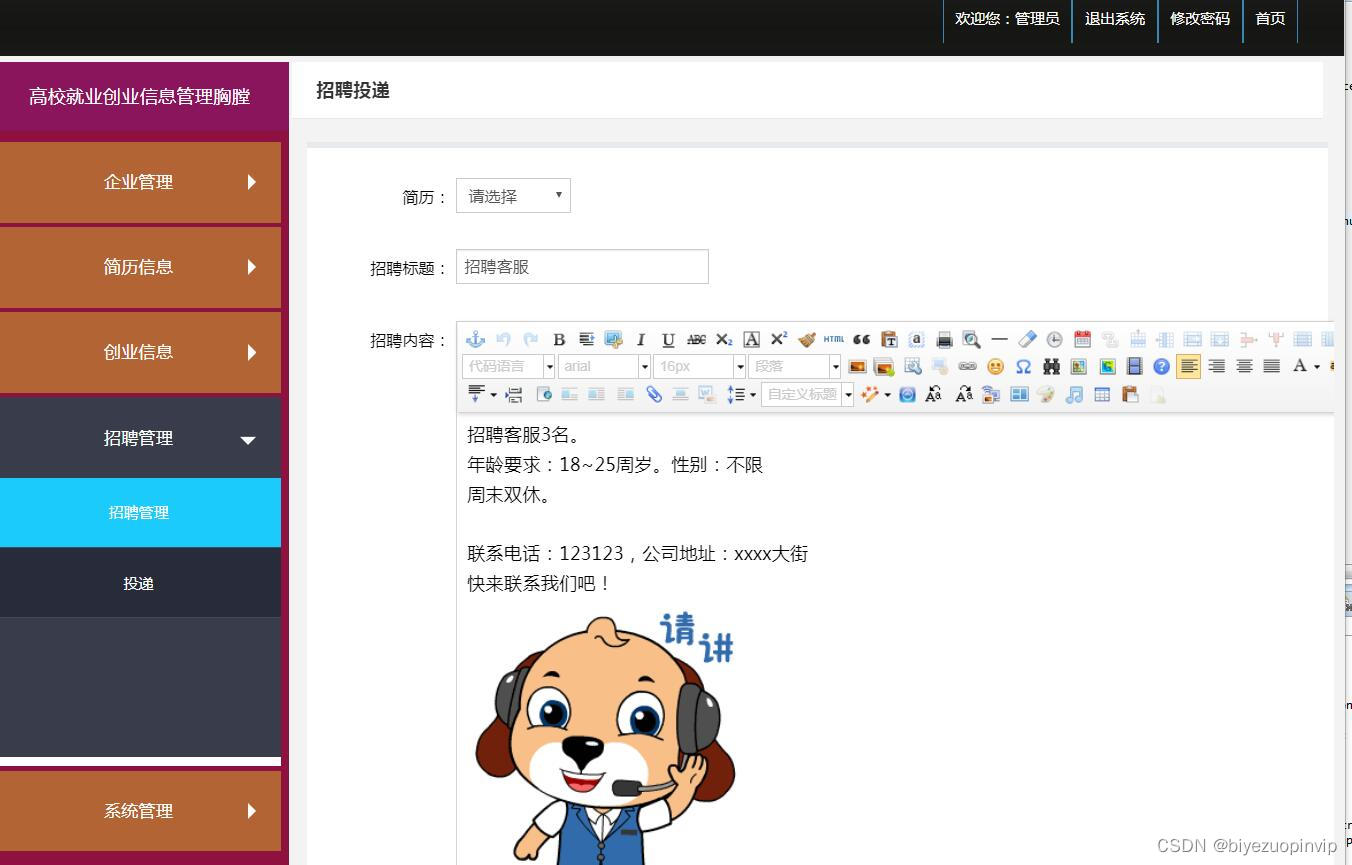Toggle underline formatting in the editor
Viewport: 1352px width, 865px height.
[x=666, y=339]
